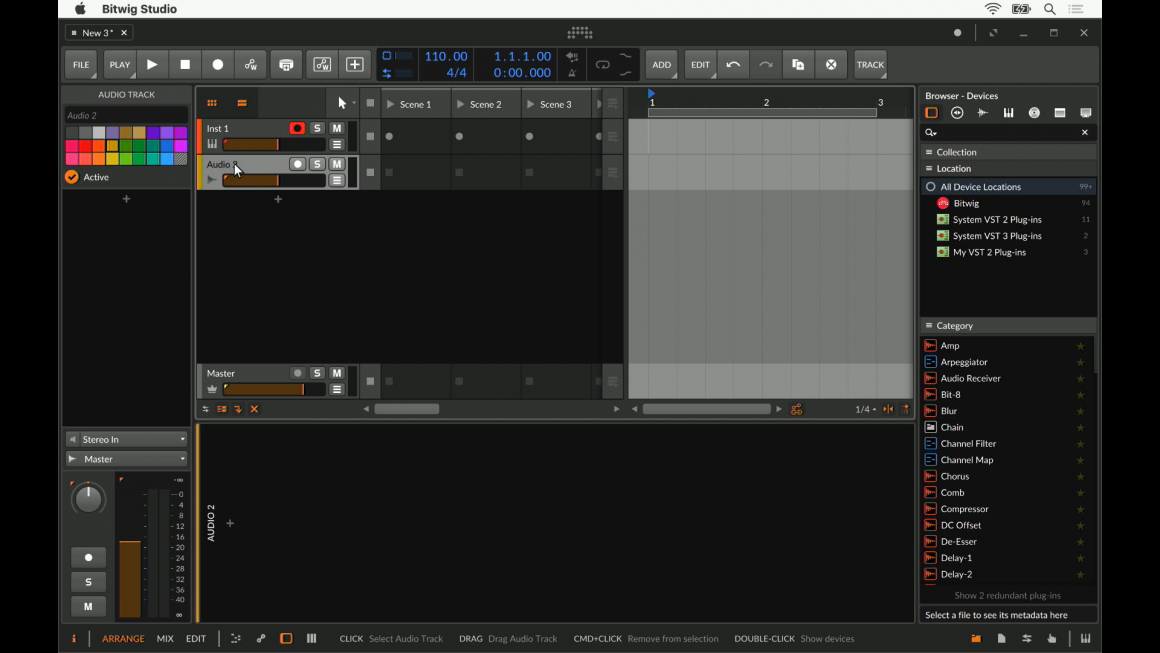Open the FILE menu
The image size is (1160, 653).
tap(81, 65)
